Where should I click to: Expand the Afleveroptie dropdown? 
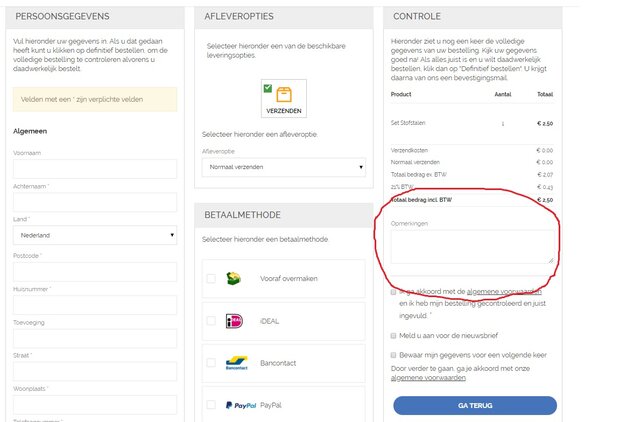pos(283,168)
